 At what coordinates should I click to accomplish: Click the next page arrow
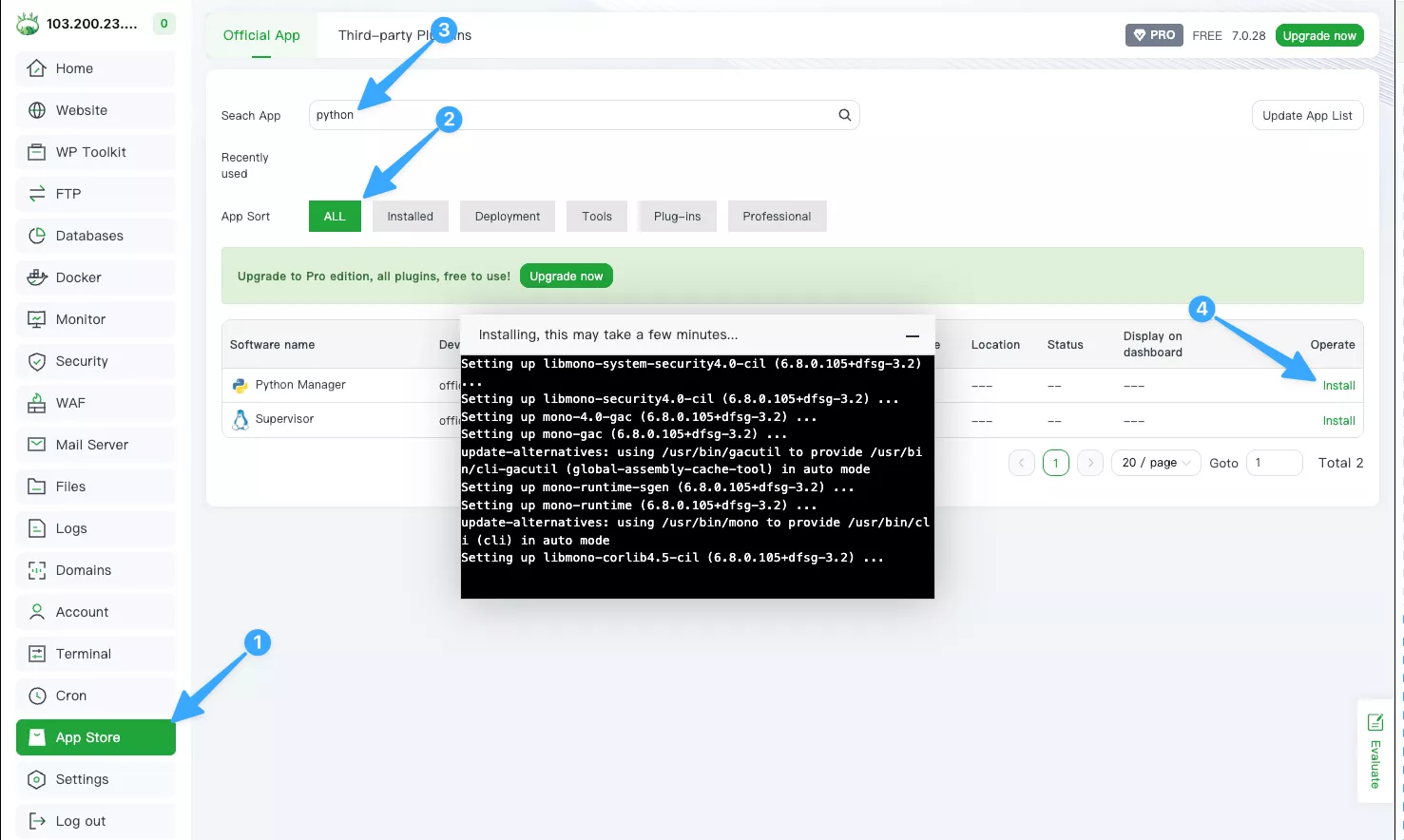pyautogui.click(x=1089, y=462)
